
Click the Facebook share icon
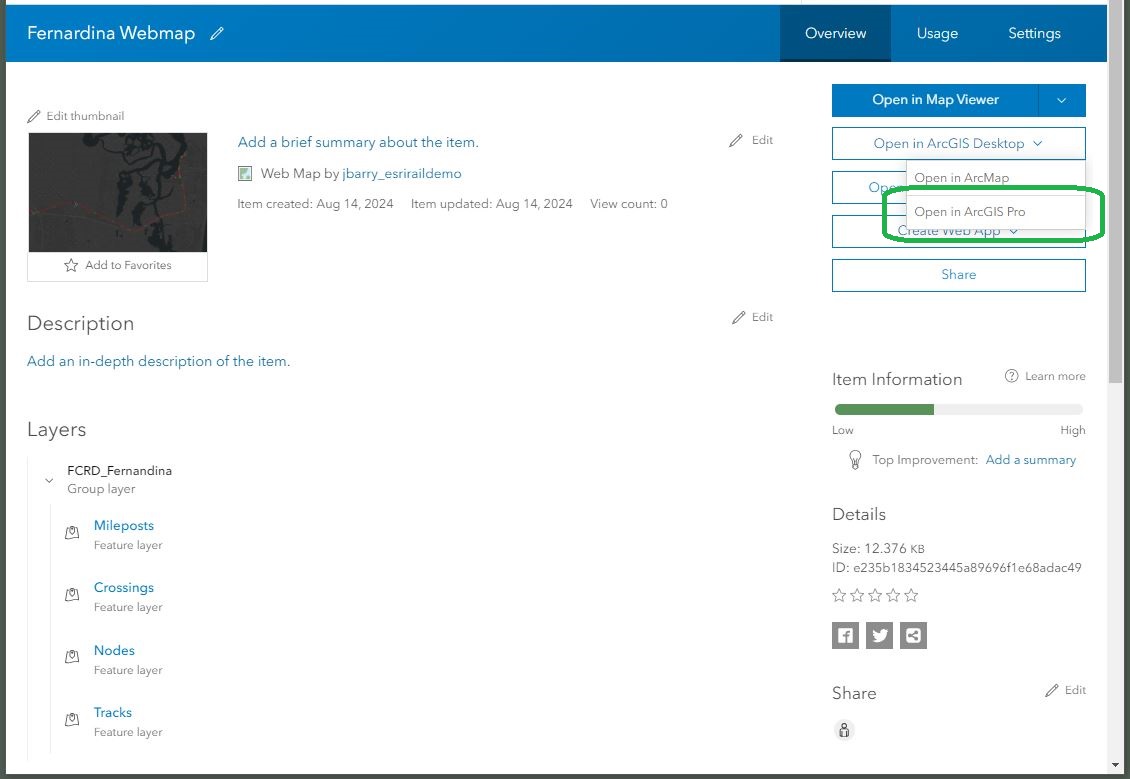coord(845,636)
